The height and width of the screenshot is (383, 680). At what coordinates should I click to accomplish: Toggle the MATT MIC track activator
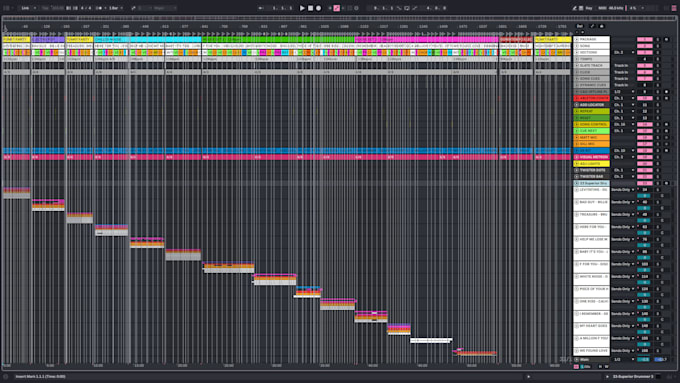645,137
